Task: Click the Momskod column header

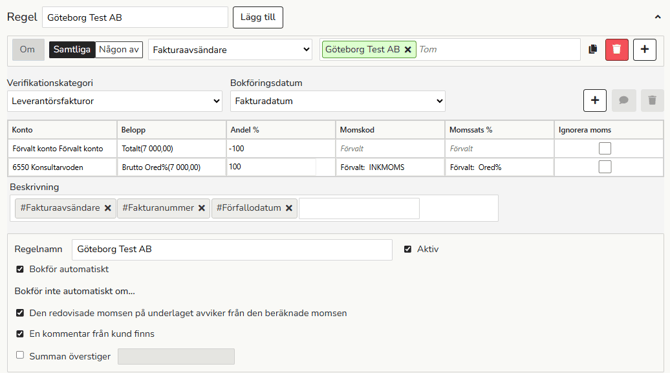Action: (x=390, y=130)
